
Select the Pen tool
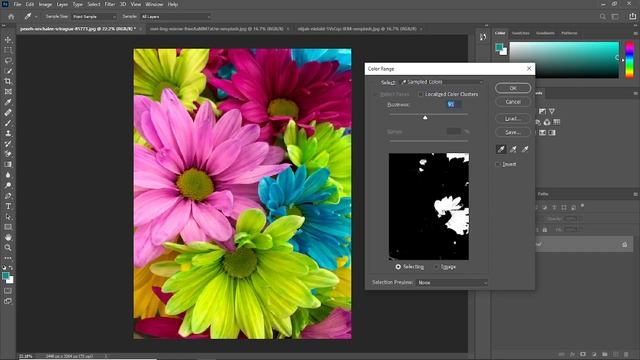point(8,196)
